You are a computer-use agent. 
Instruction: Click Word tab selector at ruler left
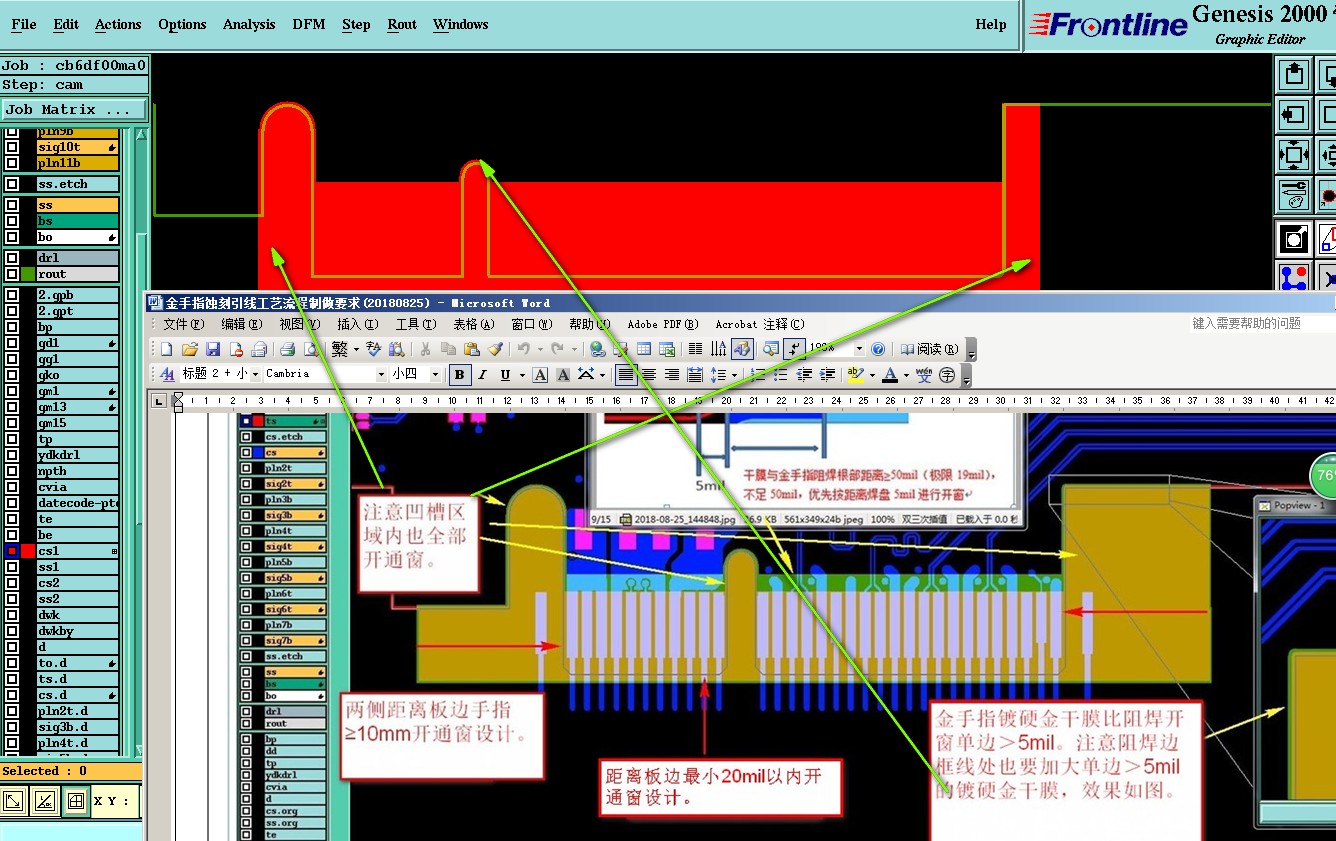159,400
